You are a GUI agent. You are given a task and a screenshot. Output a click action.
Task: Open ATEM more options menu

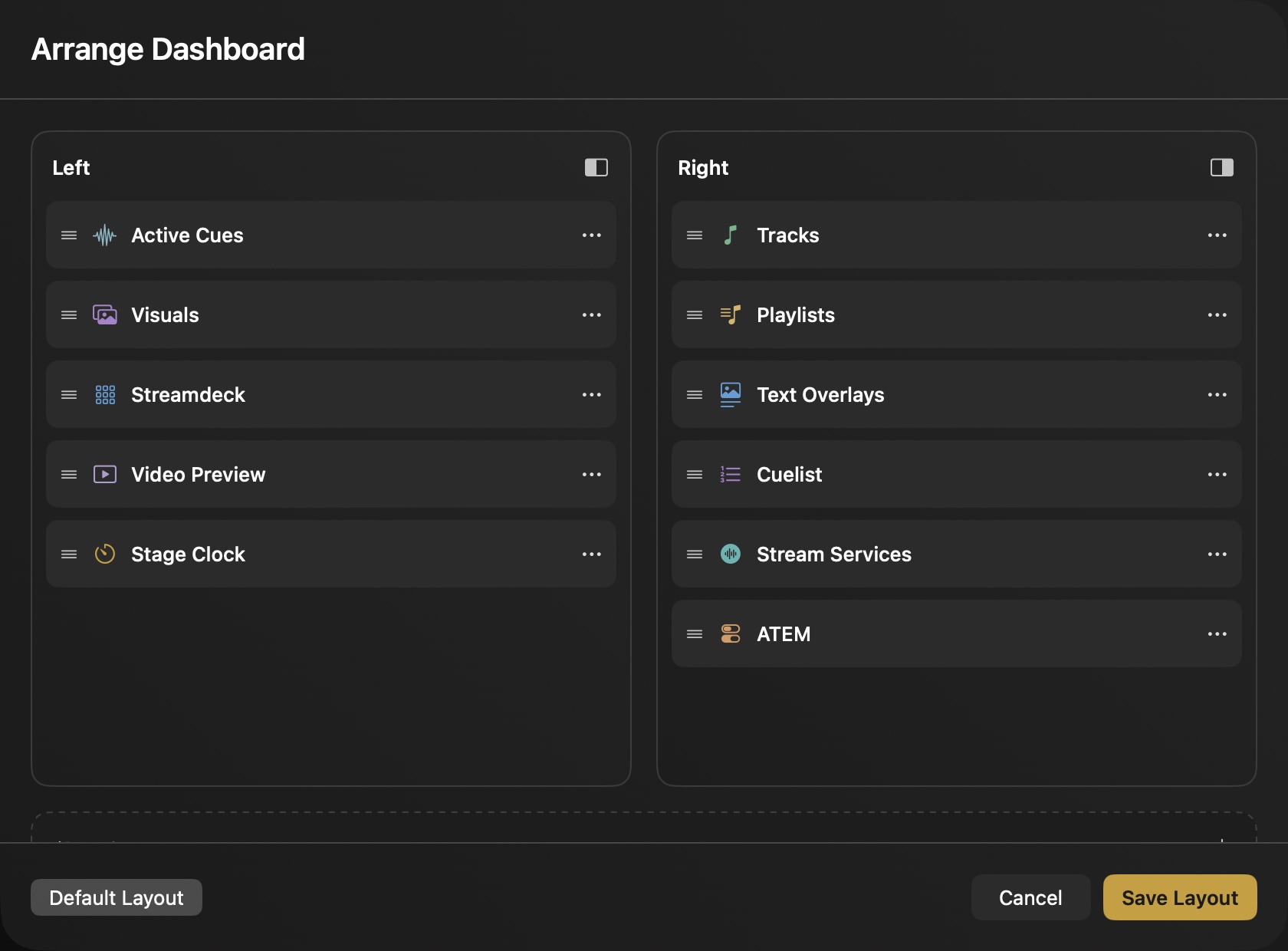point(1217,634)
